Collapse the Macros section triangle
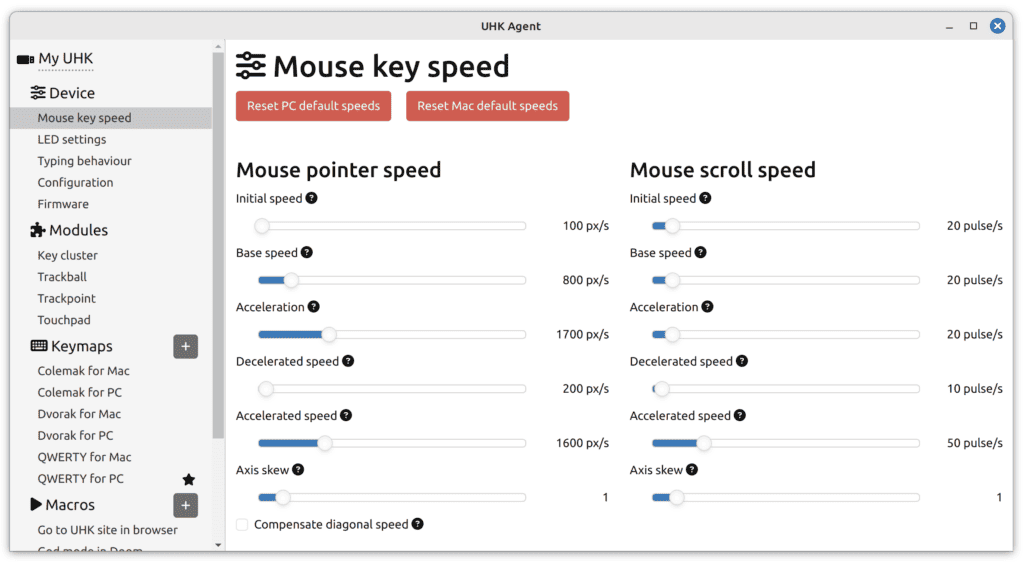Image resolution: width=1024 pixels, height=563 pixels. pos(37,505)
